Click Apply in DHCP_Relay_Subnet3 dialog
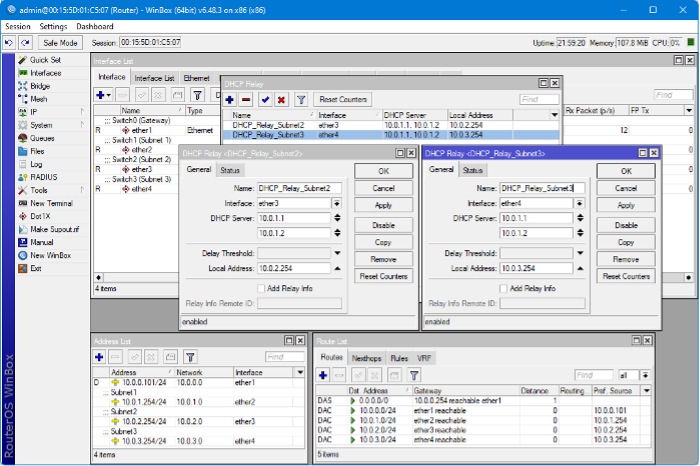 pyautogui.click(x=626, y=205)
